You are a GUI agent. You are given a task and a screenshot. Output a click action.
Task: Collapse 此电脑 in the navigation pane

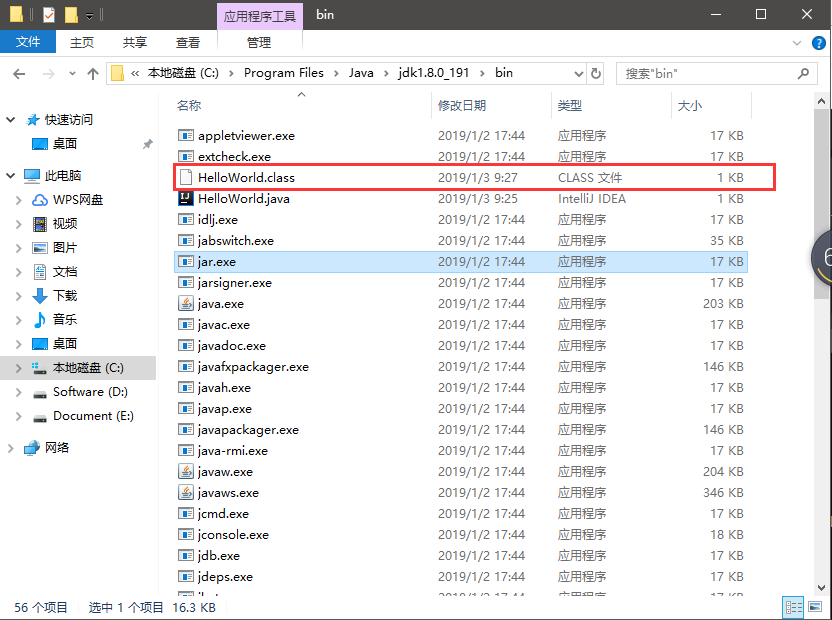pyautogui.click(x=8, y=175)
